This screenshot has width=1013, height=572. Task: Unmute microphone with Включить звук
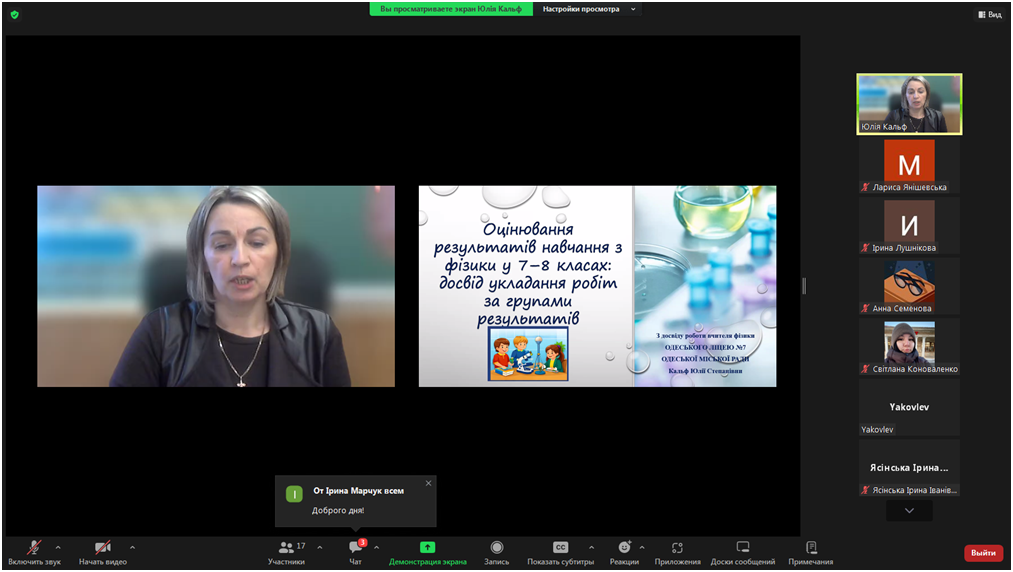tap(34, 548)
